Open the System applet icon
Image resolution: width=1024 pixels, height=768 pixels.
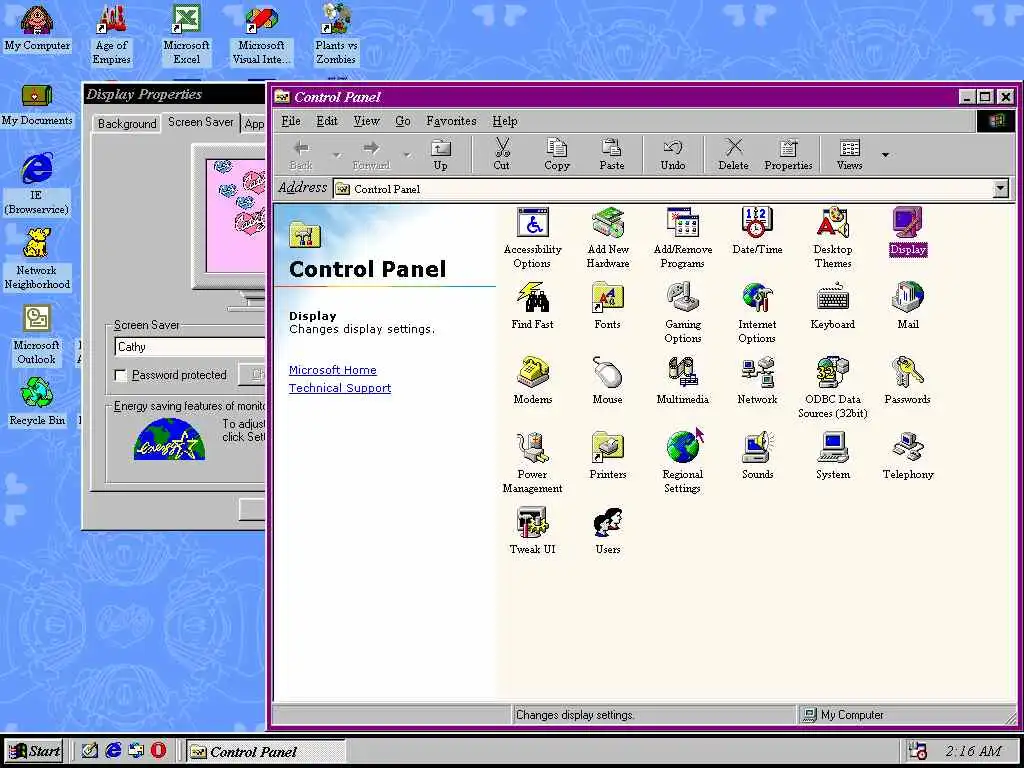coord(833,456)
